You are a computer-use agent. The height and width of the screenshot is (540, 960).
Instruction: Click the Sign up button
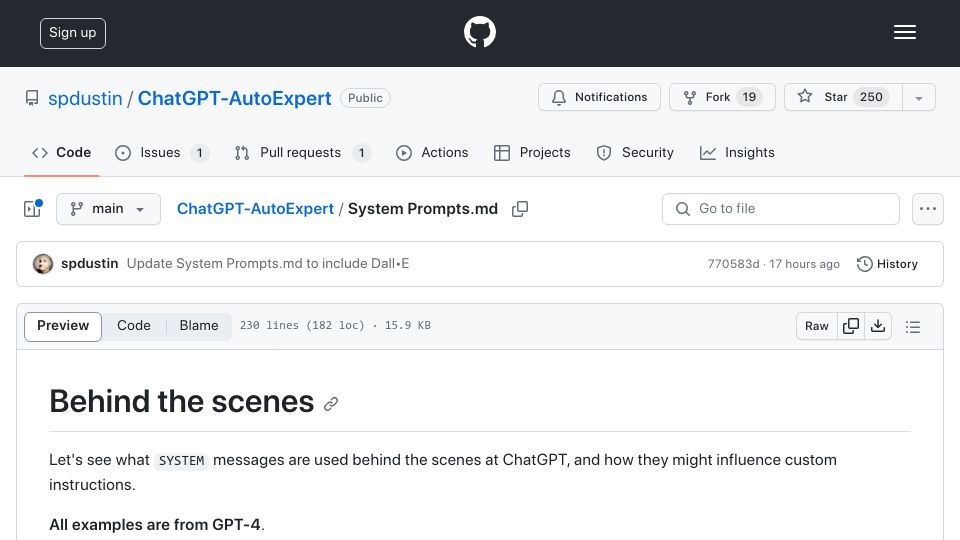tap(73, 33)
